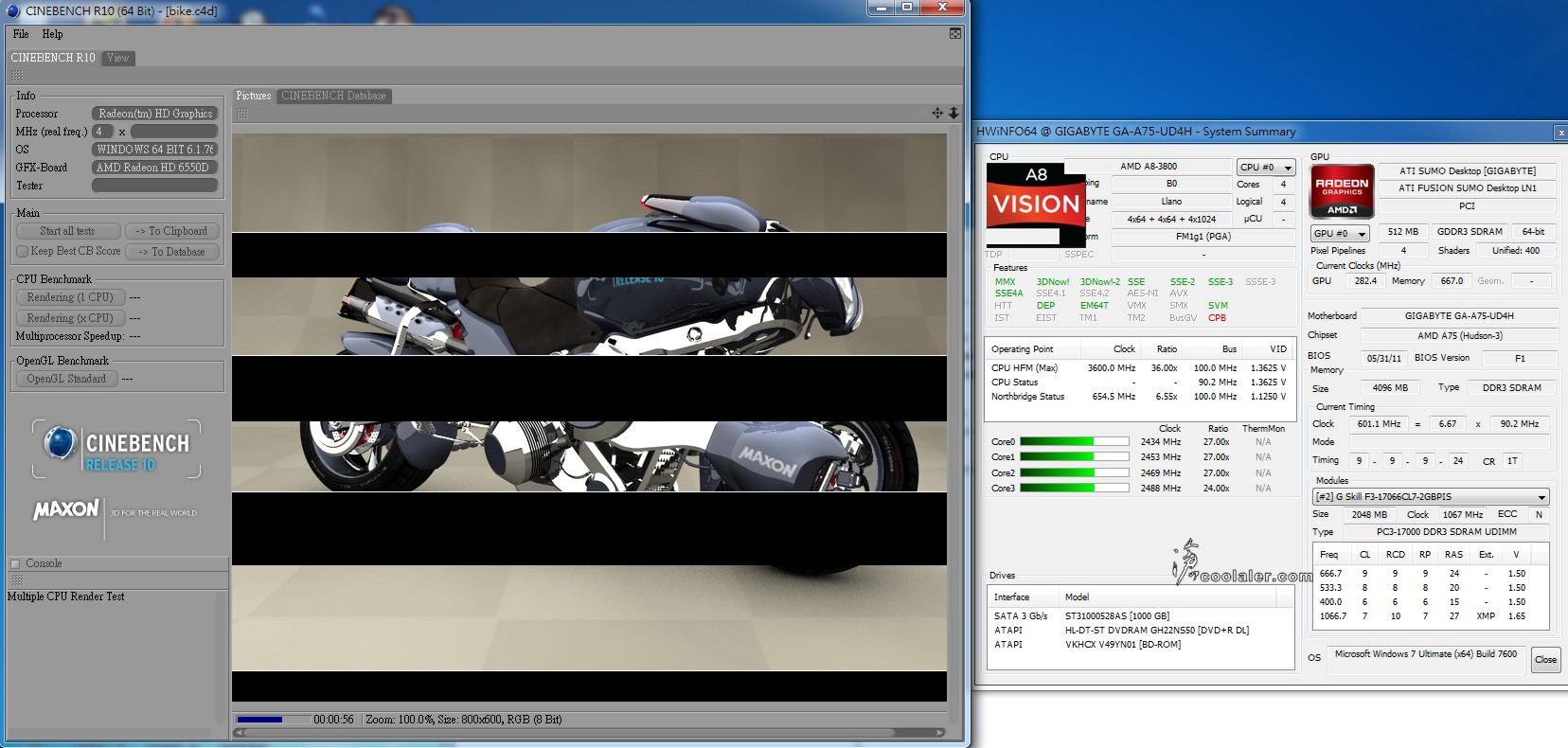
Task: Click the rendered motorcycle picture
Action: click(589, 417)
